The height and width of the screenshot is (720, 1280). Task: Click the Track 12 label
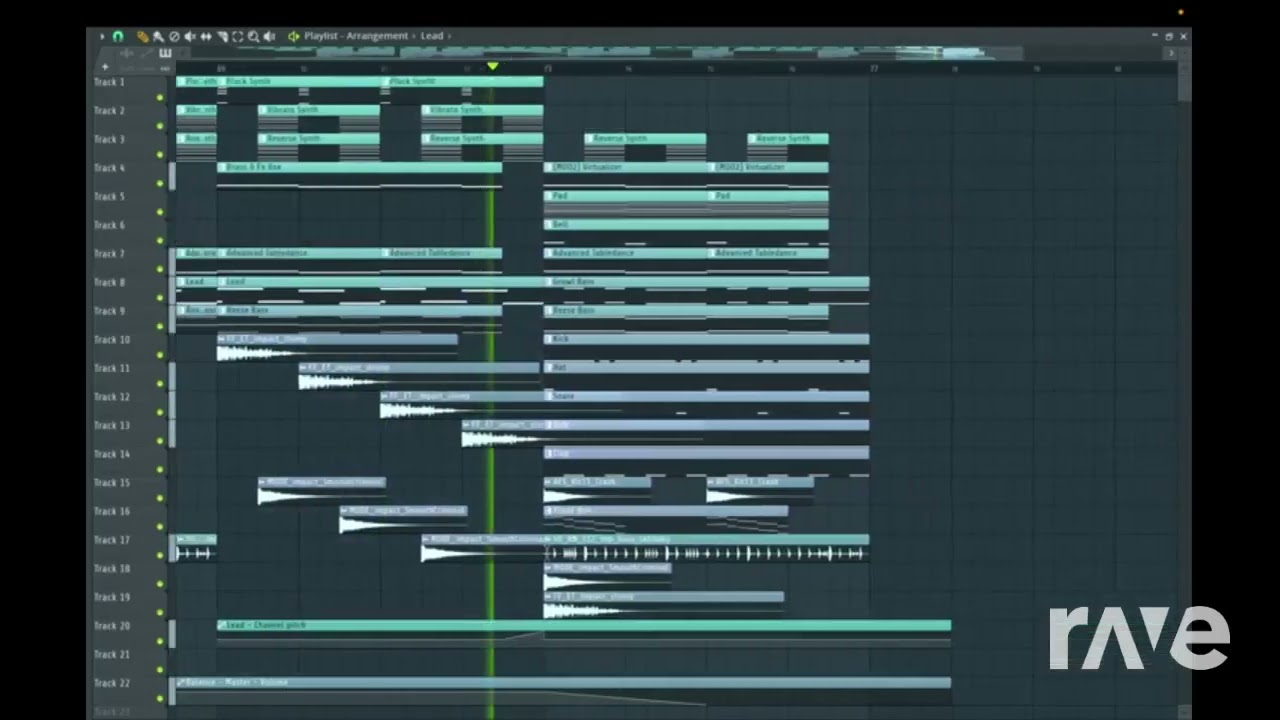point(112,397)
